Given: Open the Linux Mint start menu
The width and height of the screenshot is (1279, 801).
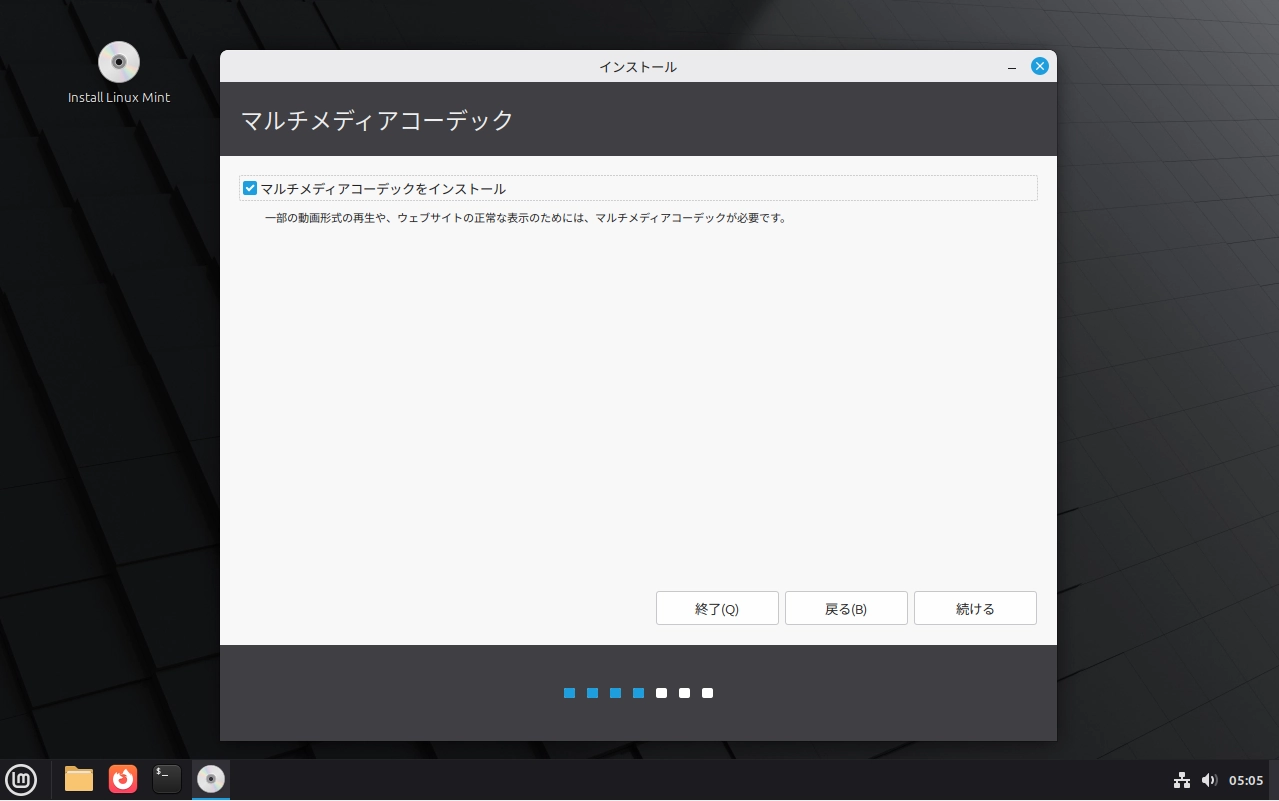Looking at the screenshot, I should [x=21, y=779].
